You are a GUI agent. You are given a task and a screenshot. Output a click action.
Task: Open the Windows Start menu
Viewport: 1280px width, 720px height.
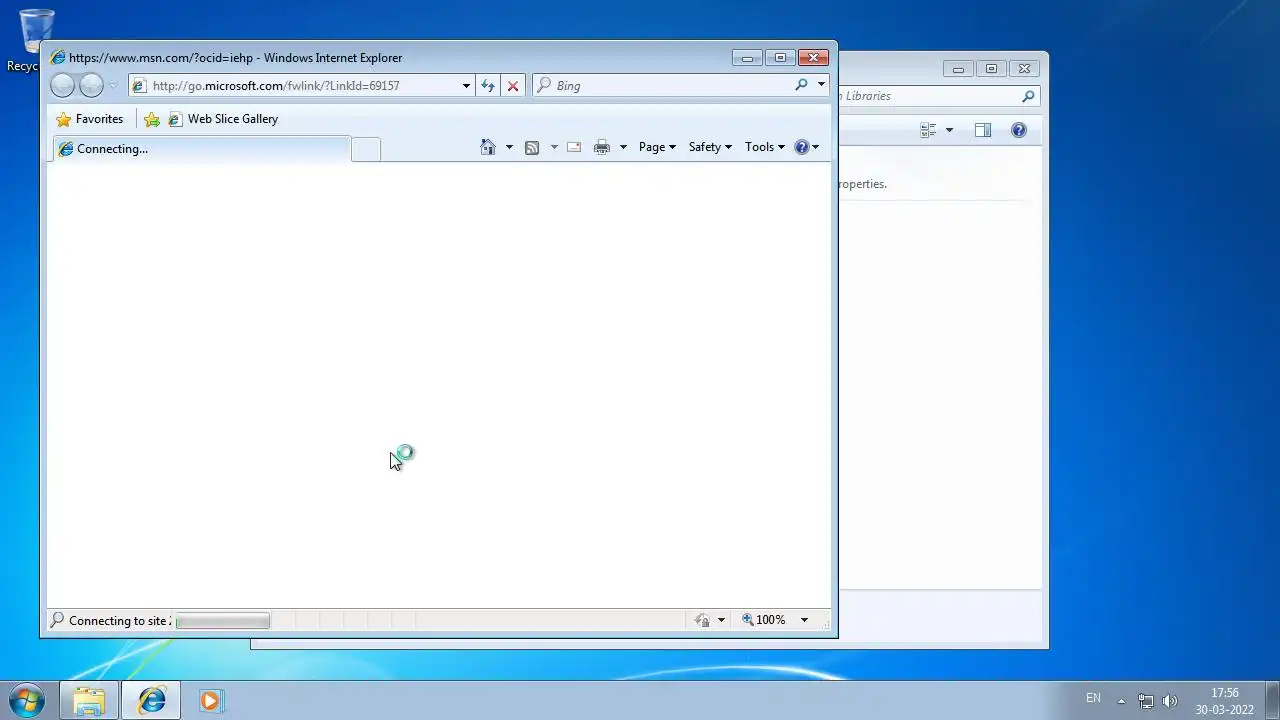pyautogui.click(x=27, y=700)
